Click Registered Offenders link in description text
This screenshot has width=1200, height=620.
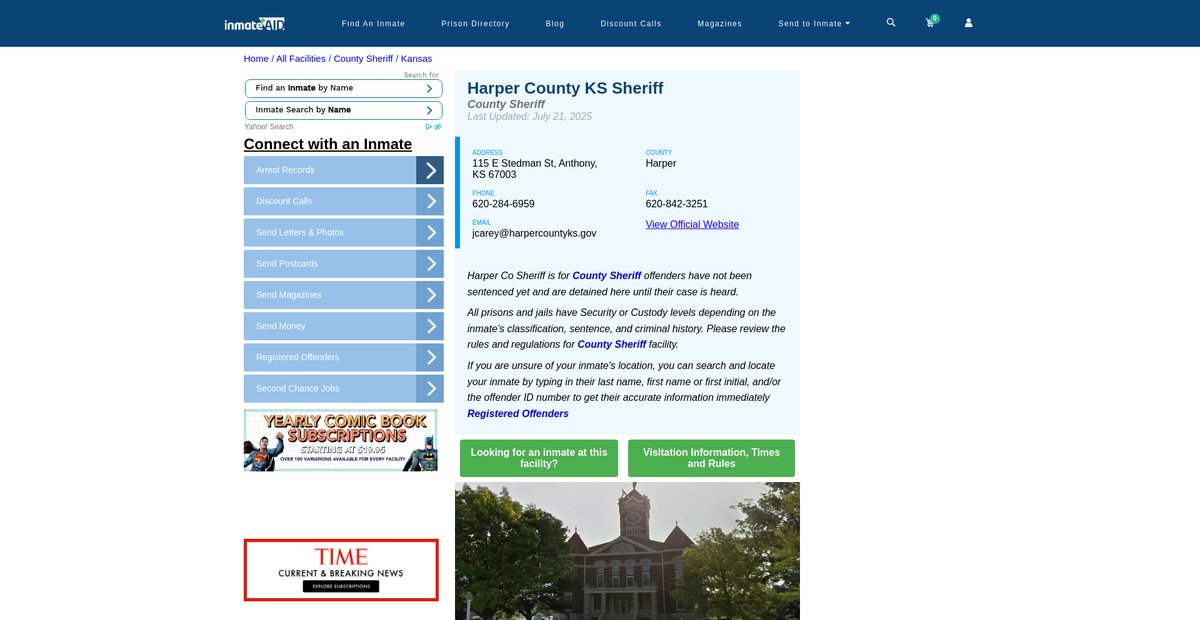[518, 413]
